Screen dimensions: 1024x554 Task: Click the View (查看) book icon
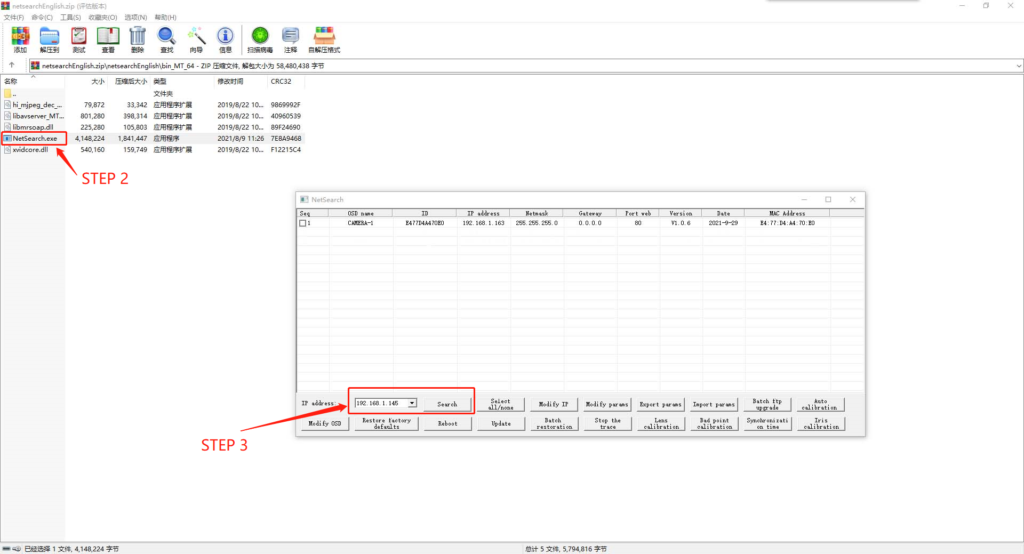[x=107, y=39]
